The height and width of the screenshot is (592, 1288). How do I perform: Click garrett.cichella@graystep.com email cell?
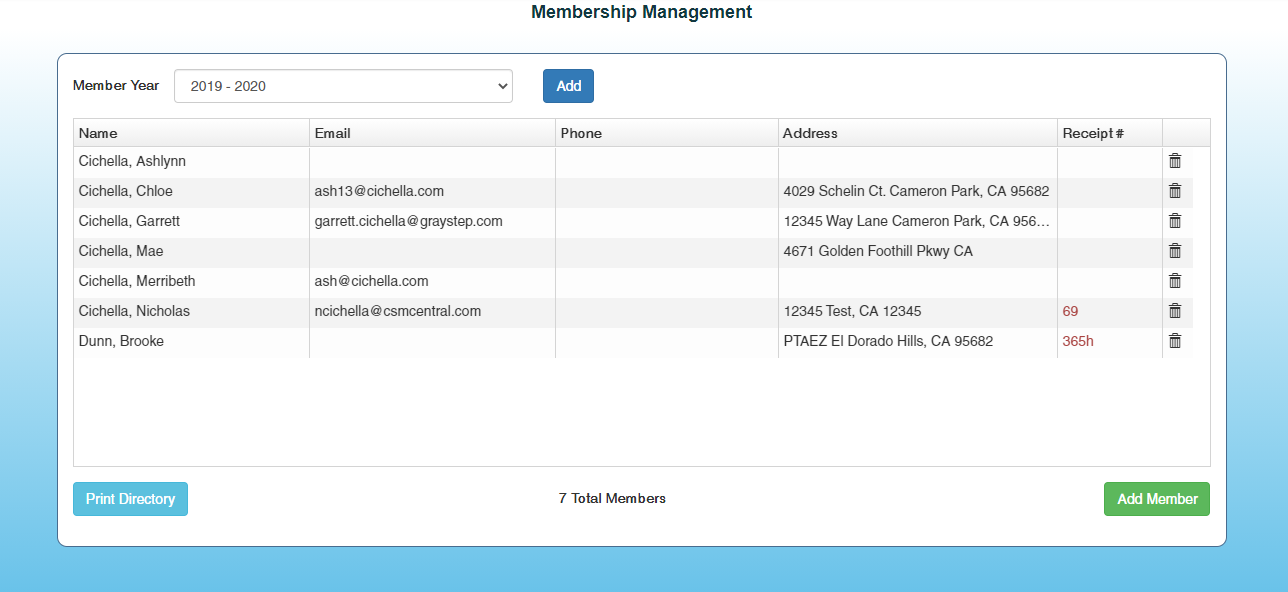tap(408, 221)
